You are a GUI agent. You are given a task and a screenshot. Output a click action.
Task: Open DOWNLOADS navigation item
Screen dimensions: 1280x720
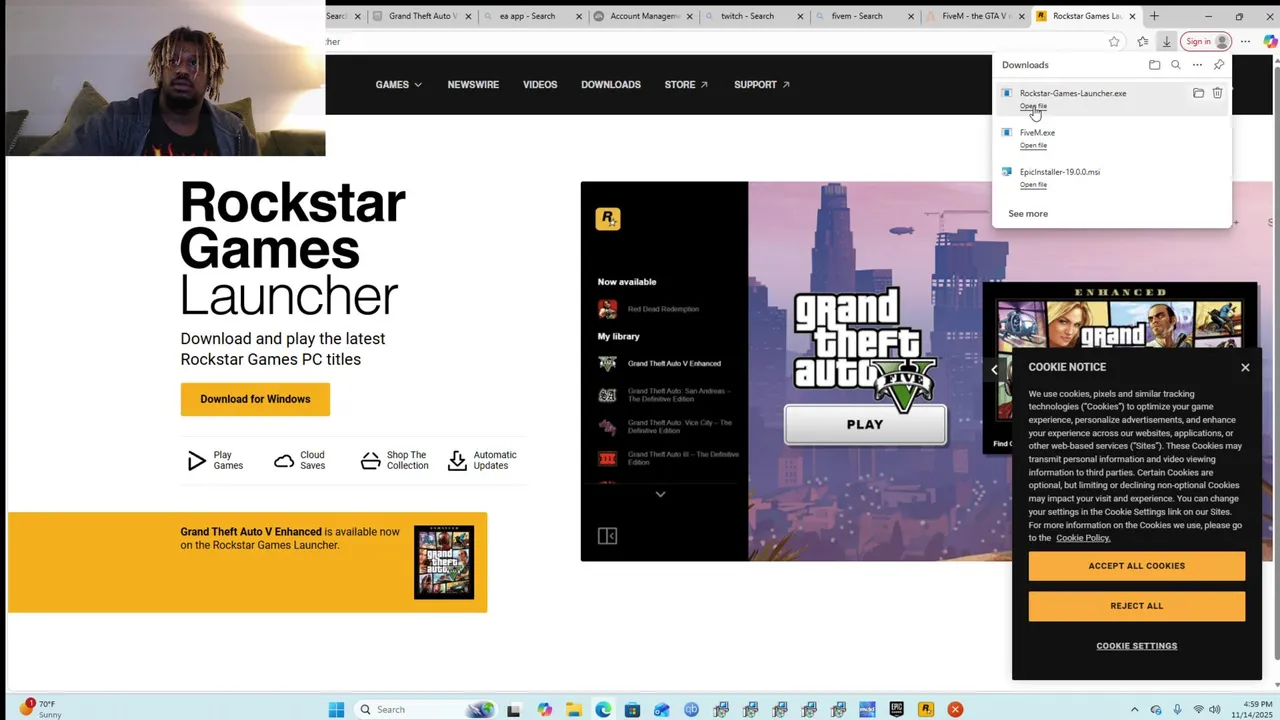[611, 85]
